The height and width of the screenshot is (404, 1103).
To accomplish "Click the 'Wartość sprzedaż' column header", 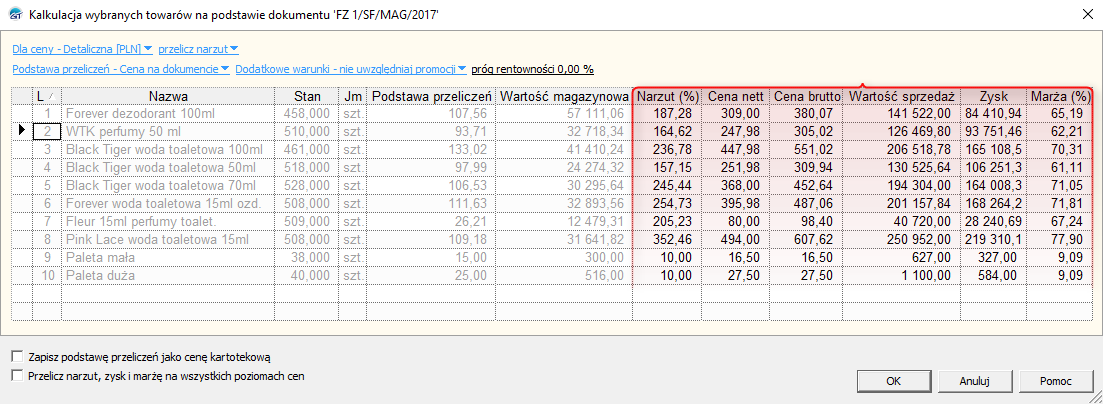I will click(x=902, y=96).
